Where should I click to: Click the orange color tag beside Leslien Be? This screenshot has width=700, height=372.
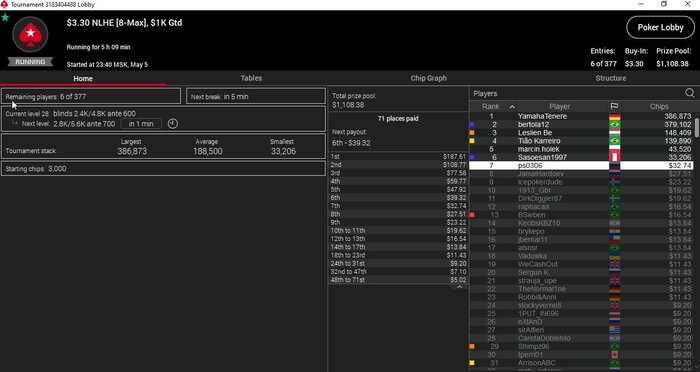[472, 133]
